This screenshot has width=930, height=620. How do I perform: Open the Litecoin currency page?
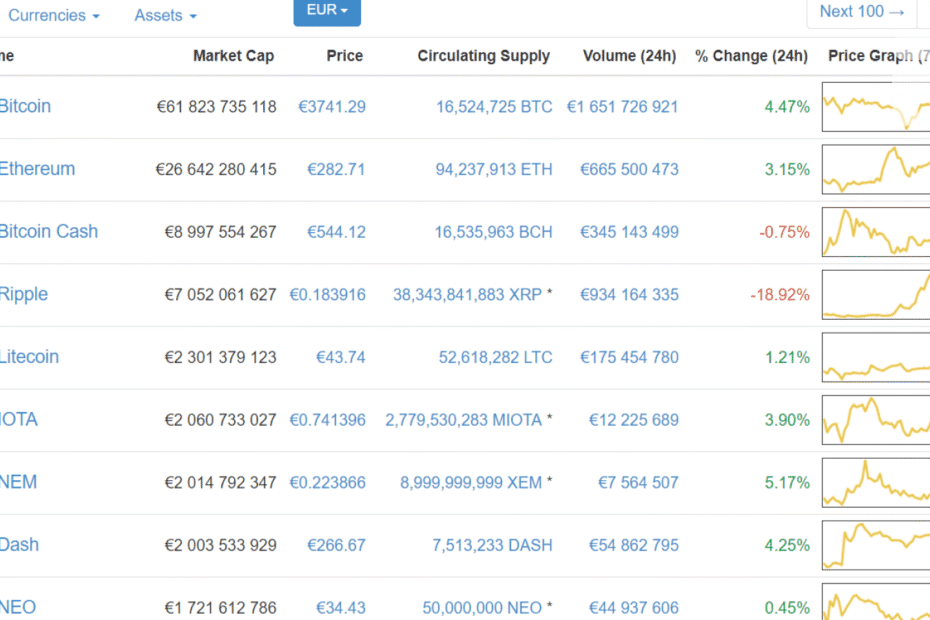pos(30,357)
